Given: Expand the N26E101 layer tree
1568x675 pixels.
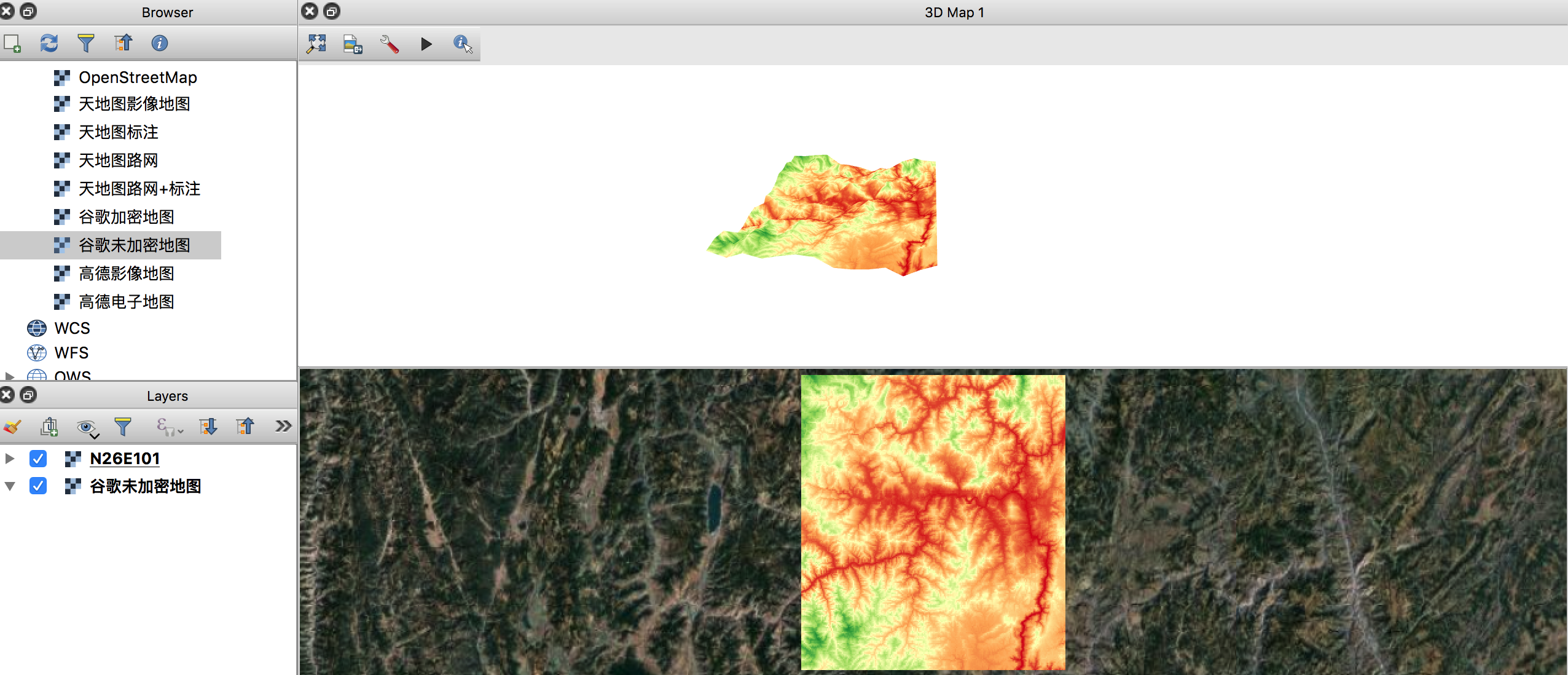Looking at the screenshot, I should [10, 459].
